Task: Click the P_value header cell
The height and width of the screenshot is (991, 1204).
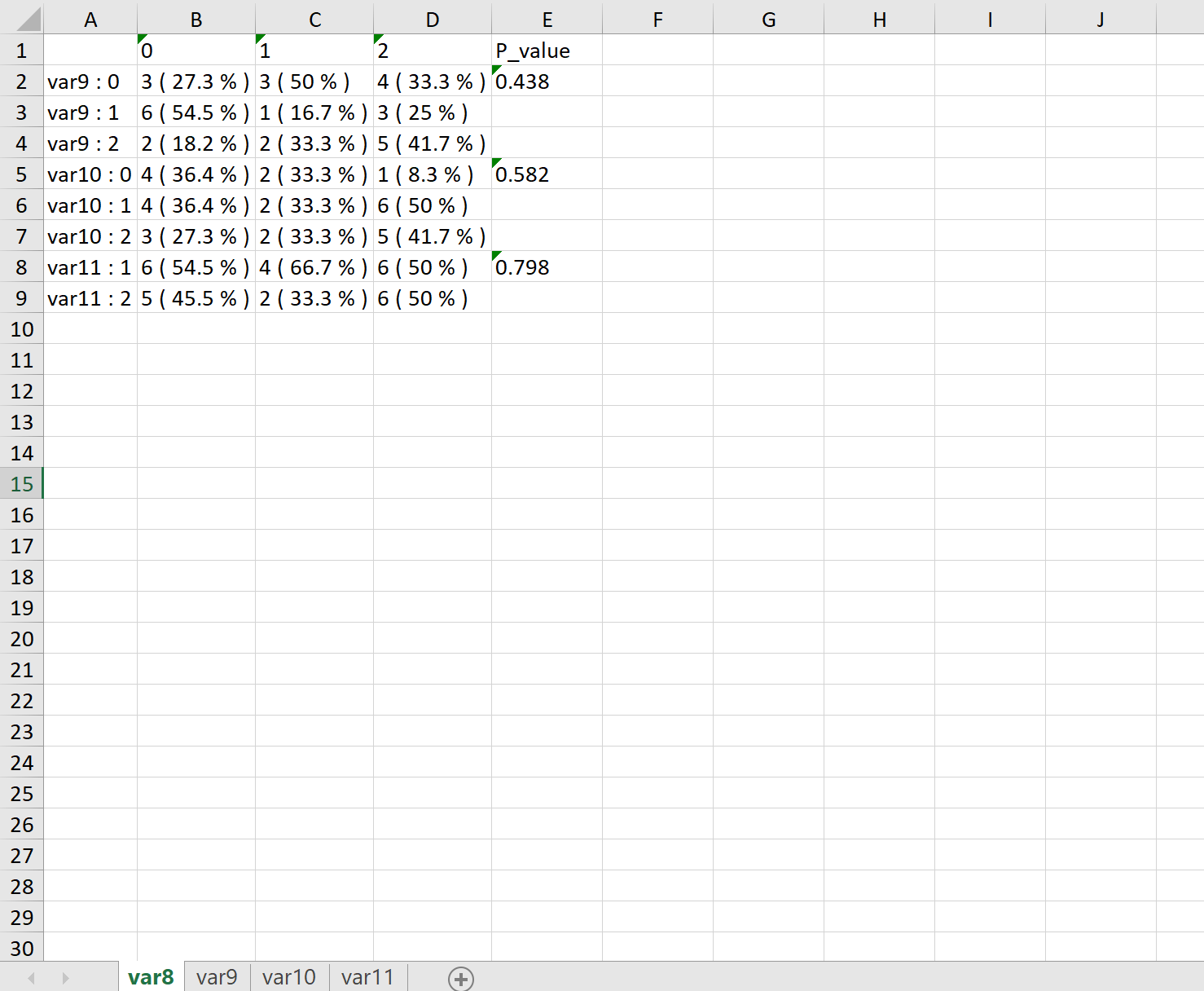Action: coord(547,51)
